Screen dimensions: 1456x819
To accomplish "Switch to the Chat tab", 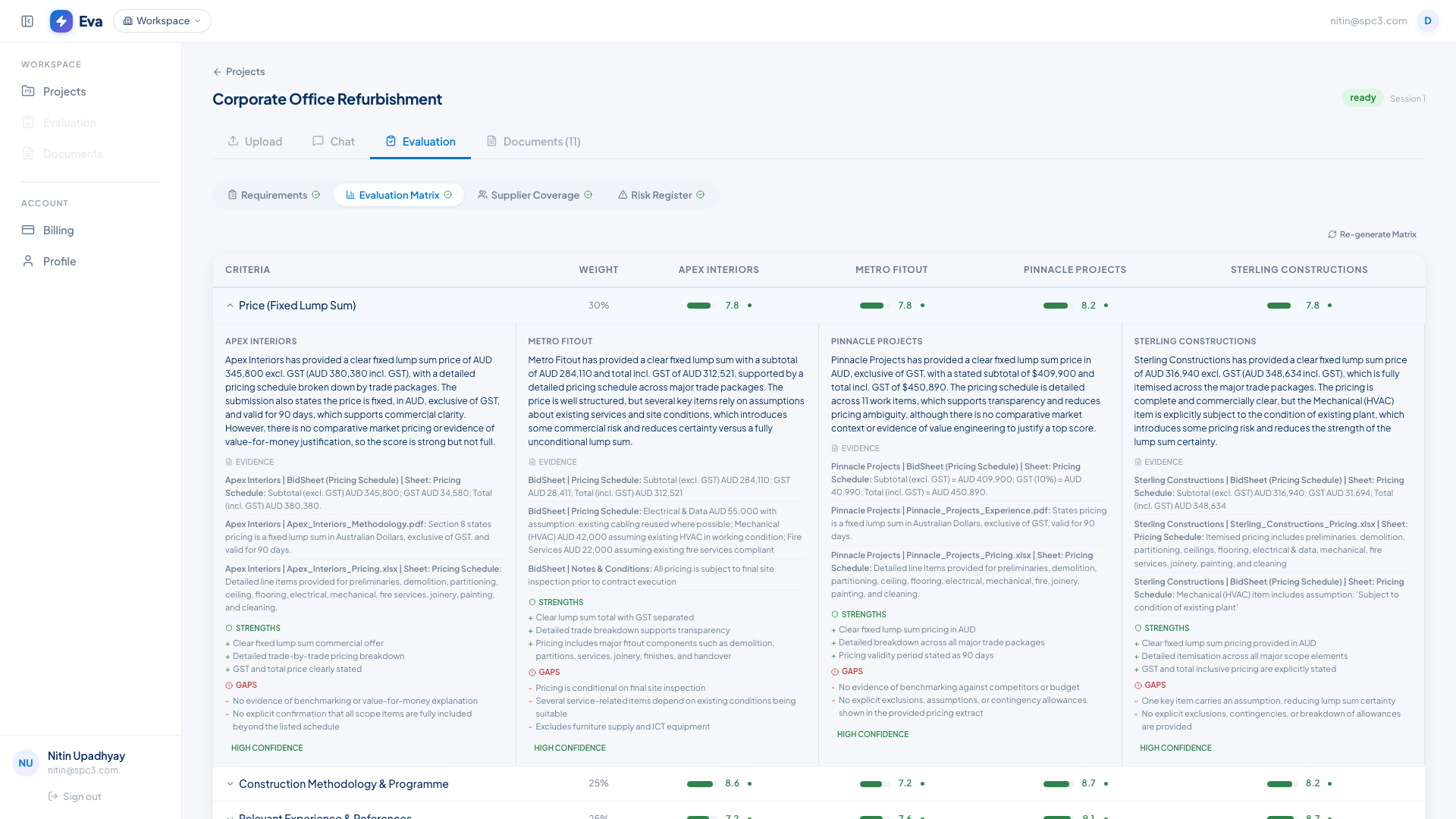I will pos(334,142).
